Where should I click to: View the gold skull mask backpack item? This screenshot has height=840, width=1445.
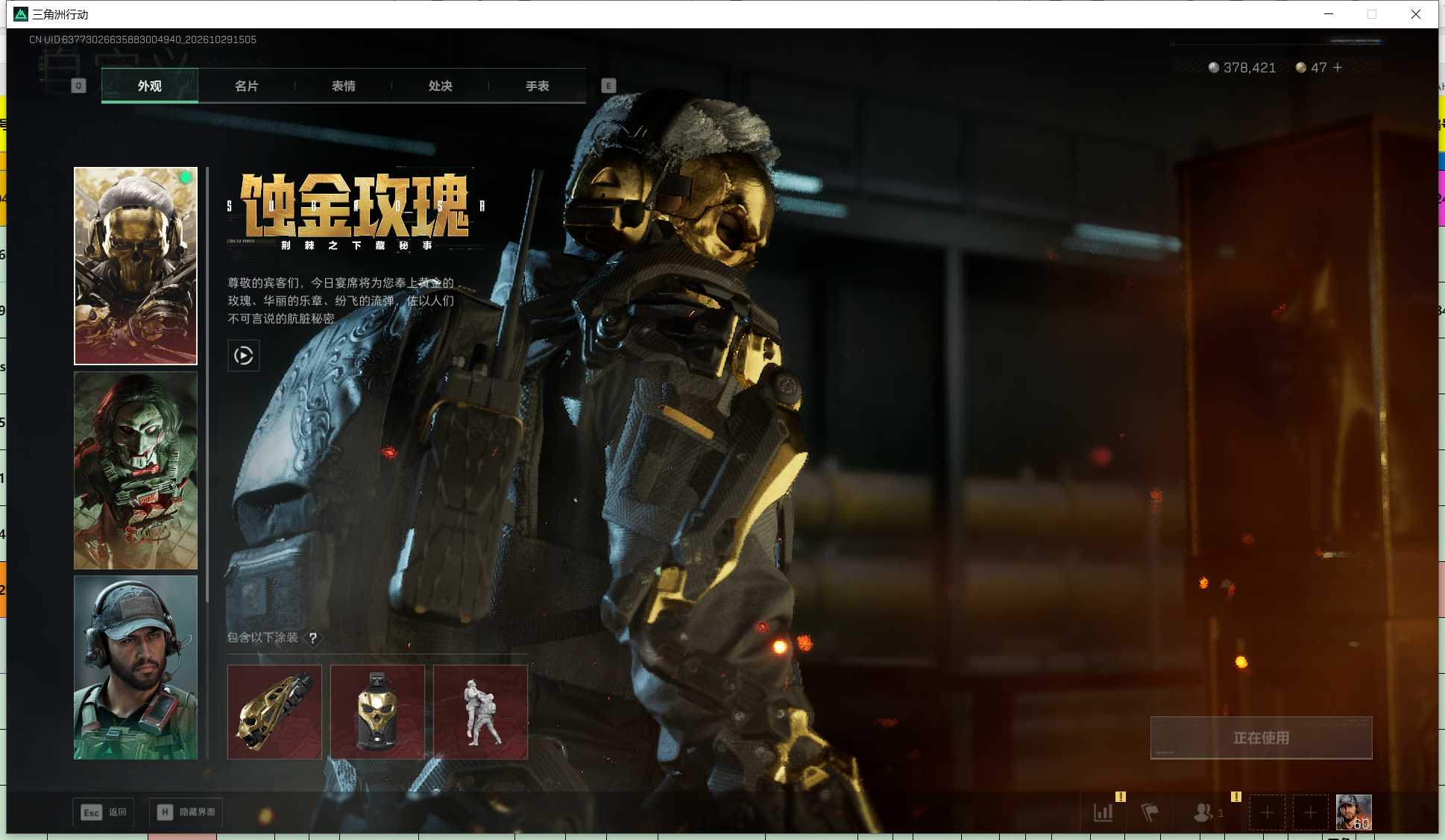[377, 712]
